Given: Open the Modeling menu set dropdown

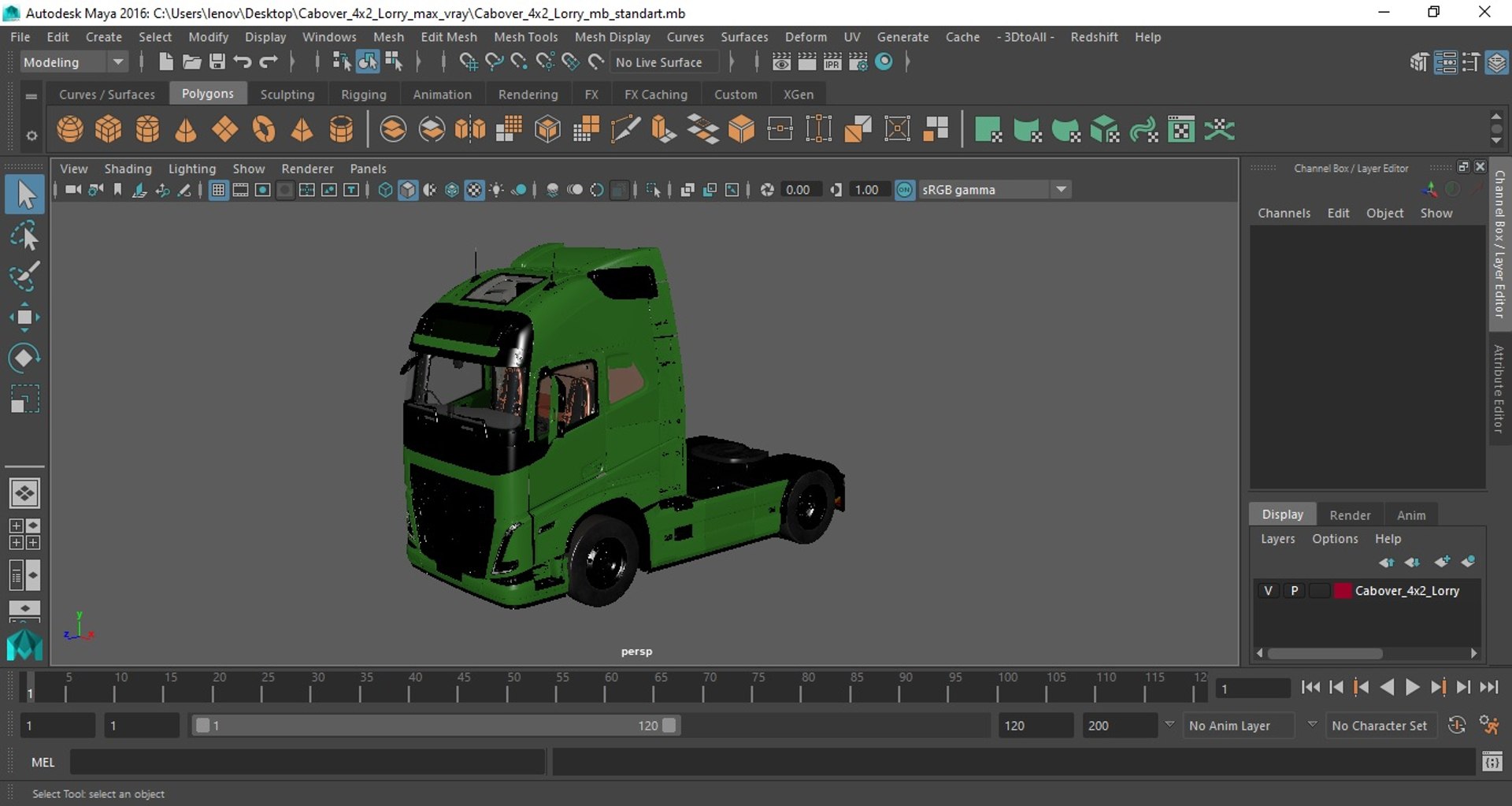Looking at the screenshot, I should tap(72, 62).
